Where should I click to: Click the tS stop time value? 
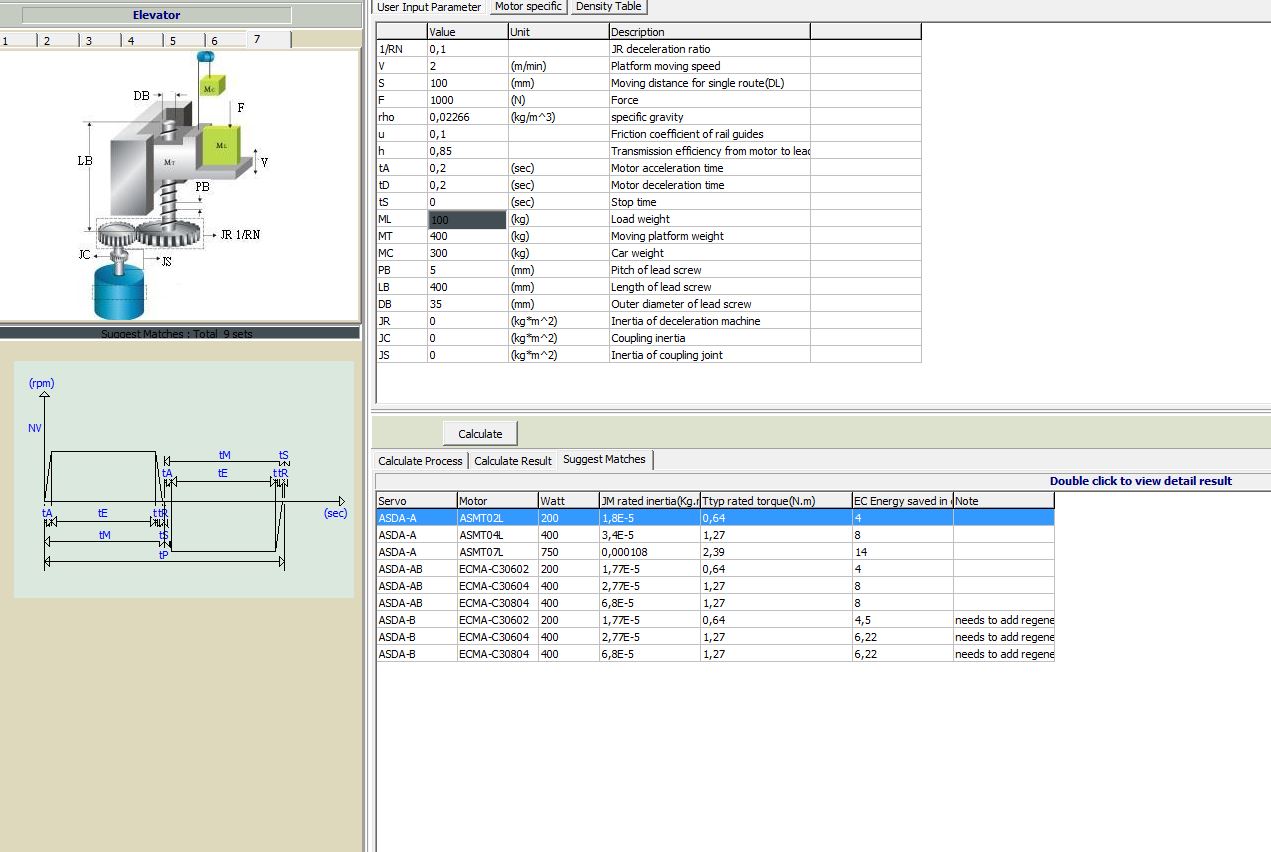tap(467, 202)
